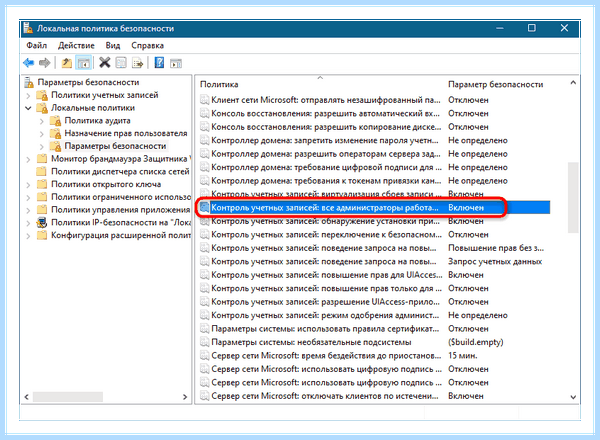Select Контроллер домена: требование цифровой подписи

tap(326, 167)
